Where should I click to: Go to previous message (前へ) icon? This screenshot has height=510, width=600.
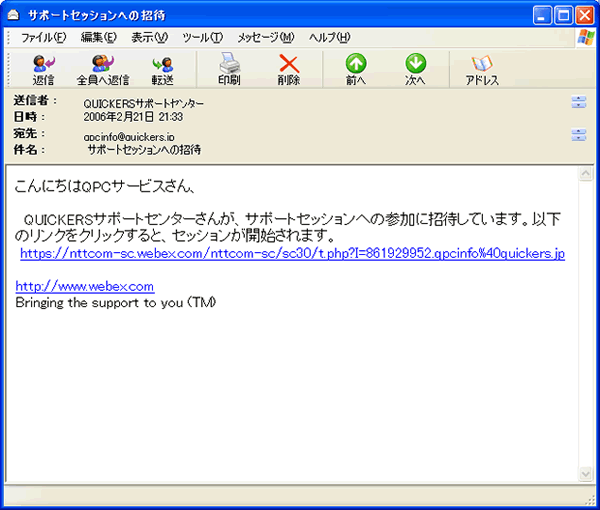pos(356,69)
